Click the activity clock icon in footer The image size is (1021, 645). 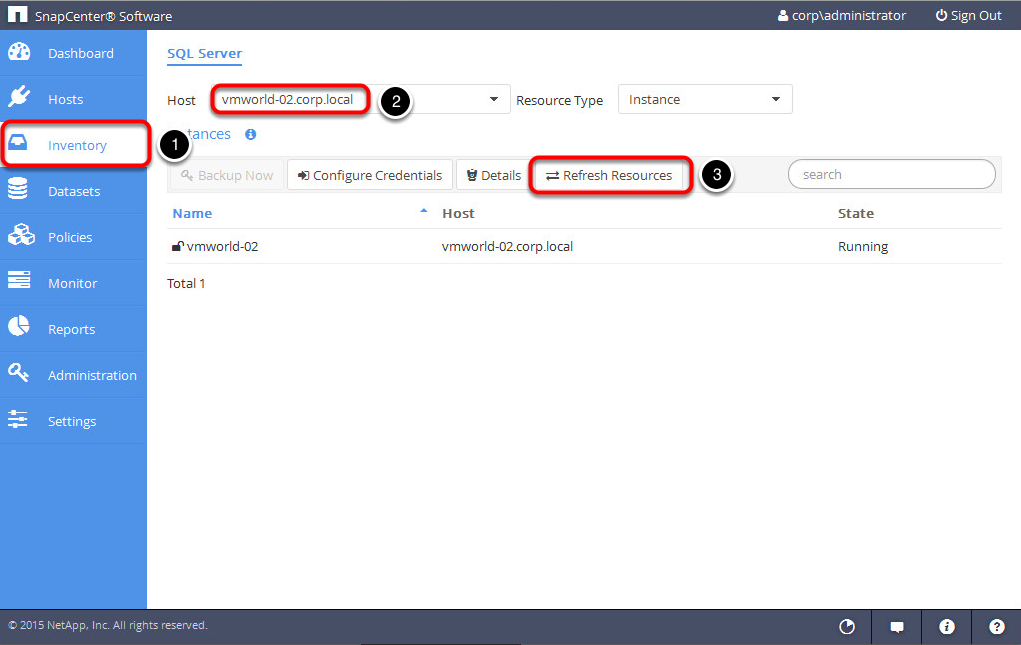click(x=846, y=627)
